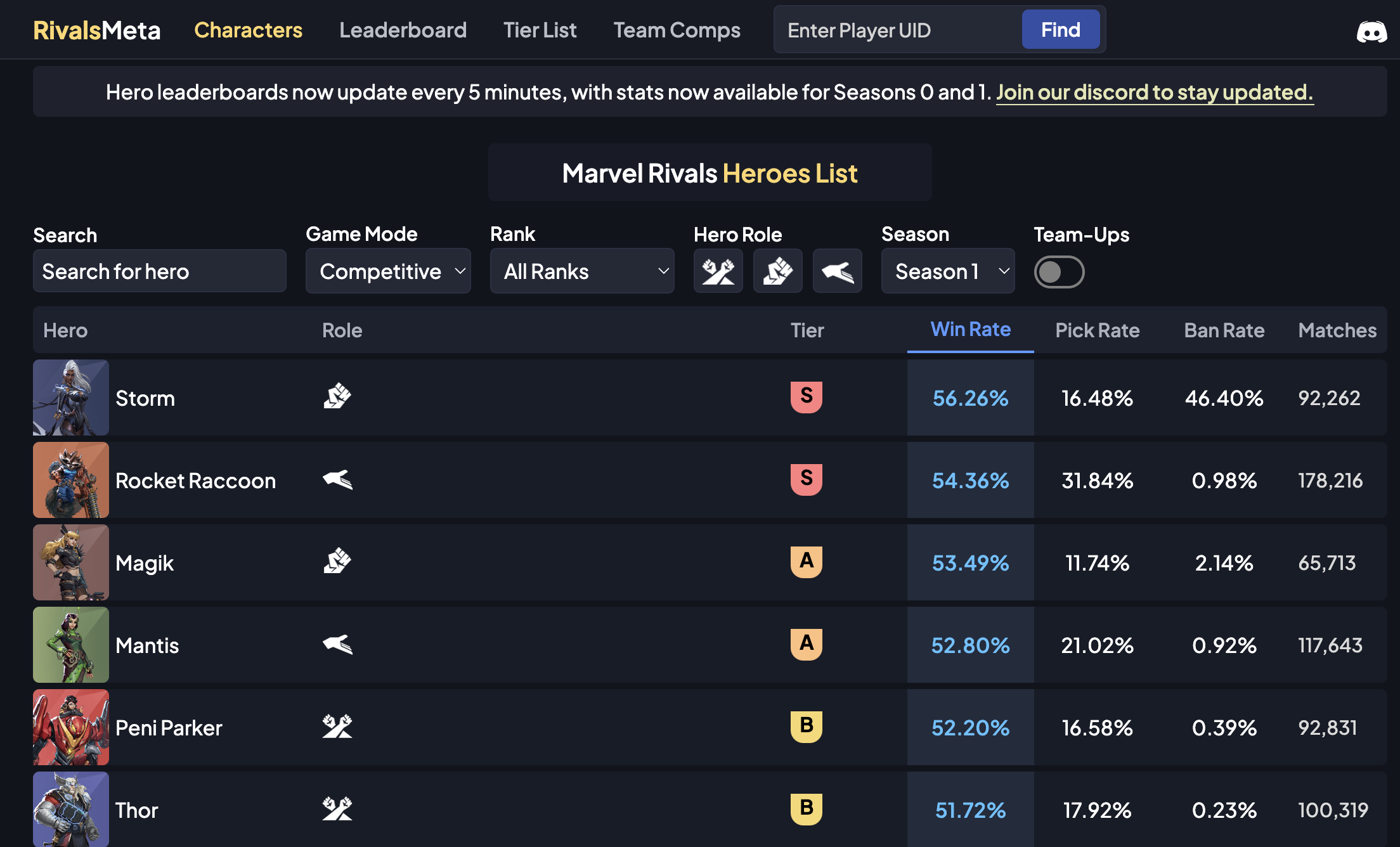Enable the Team-Ups toggle

coord(1059,271)
